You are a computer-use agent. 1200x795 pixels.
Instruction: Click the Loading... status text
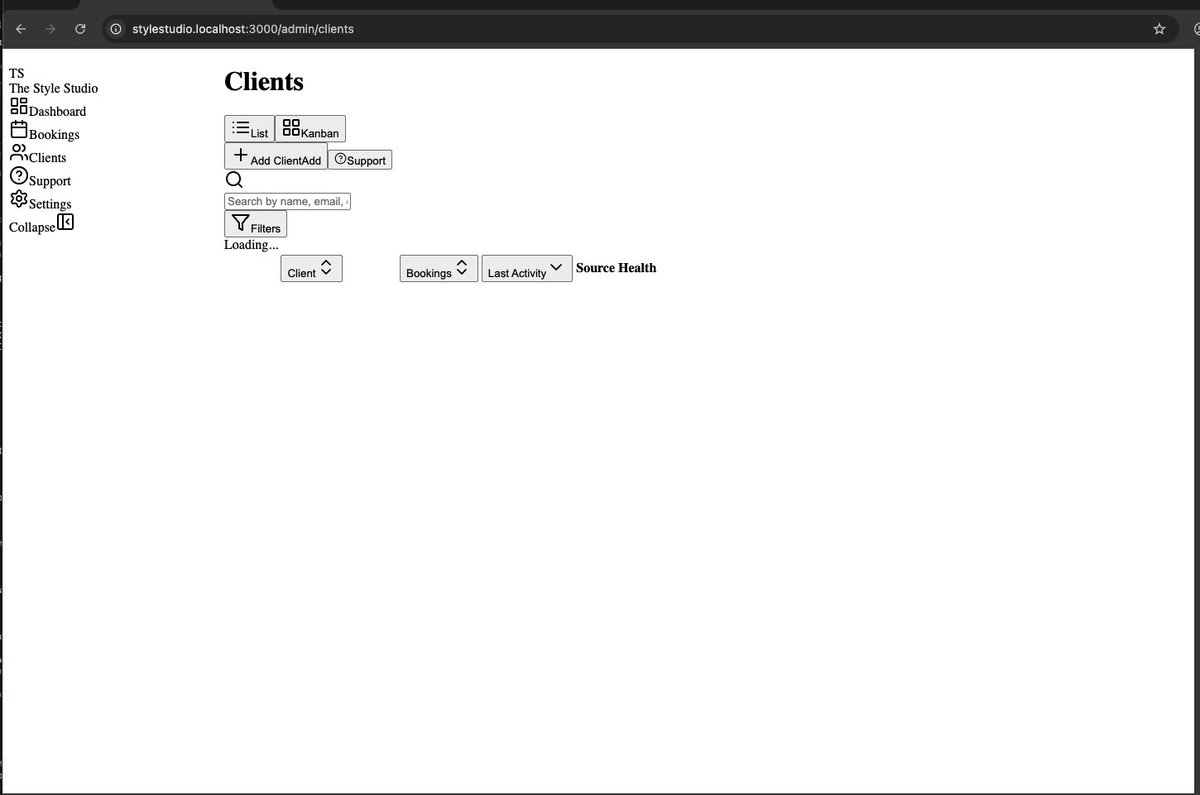click(x=251, y=245)
